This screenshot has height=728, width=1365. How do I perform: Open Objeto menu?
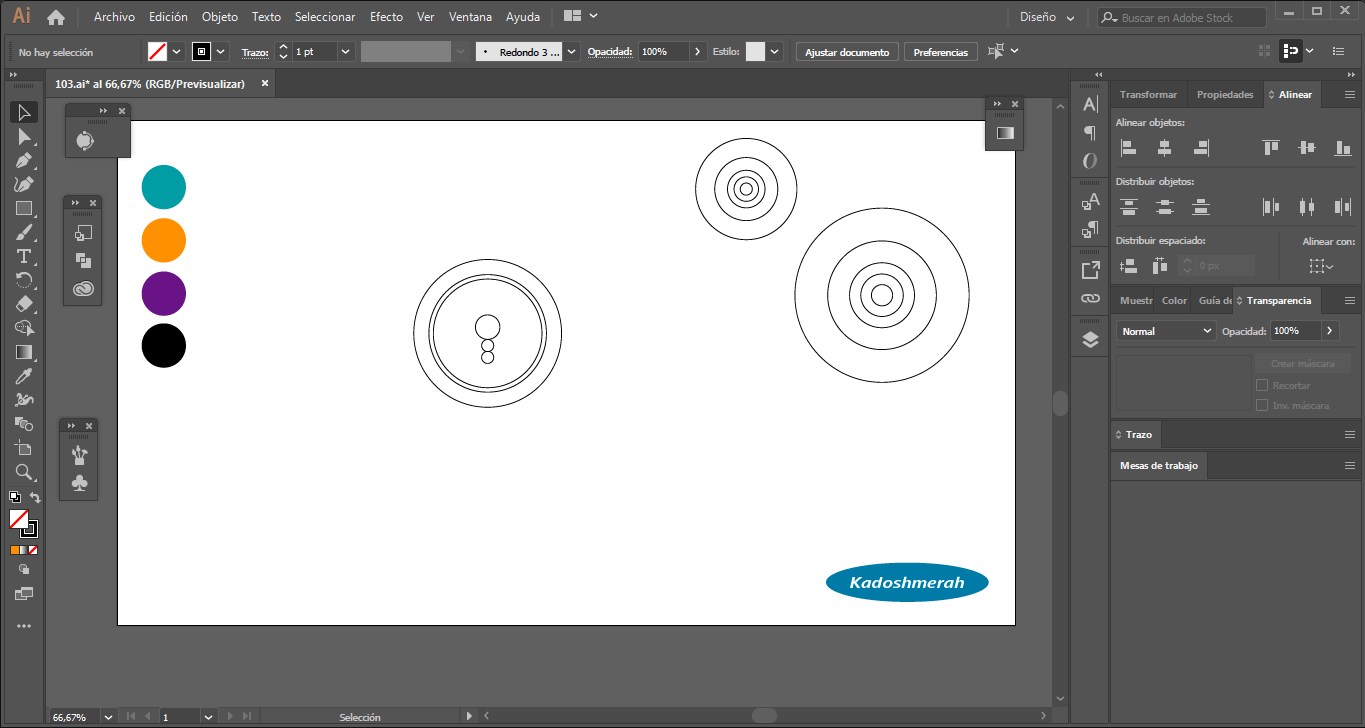point(220,17)
